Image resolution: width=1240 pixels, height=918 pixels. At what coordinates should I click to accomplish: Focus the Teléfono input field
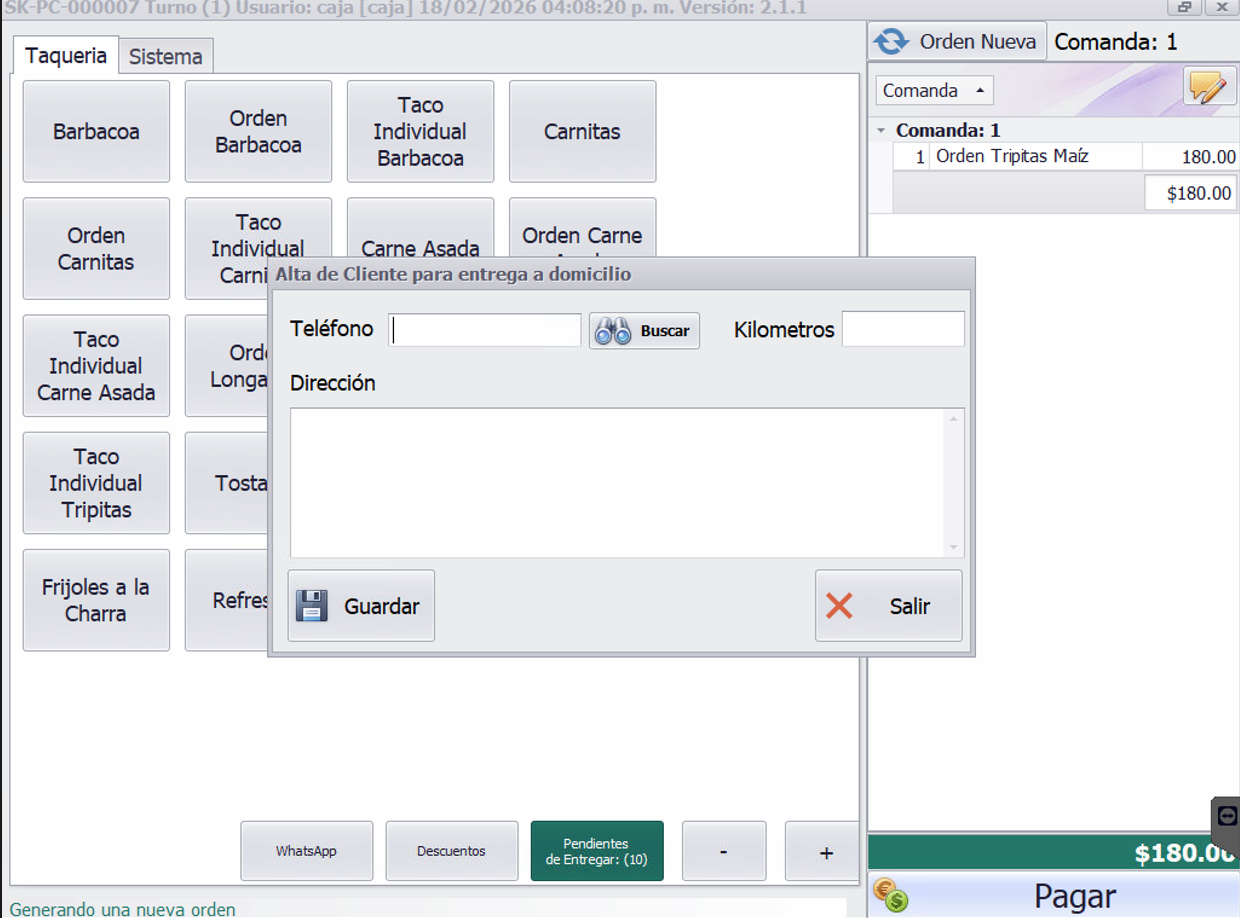pos(485,330)
